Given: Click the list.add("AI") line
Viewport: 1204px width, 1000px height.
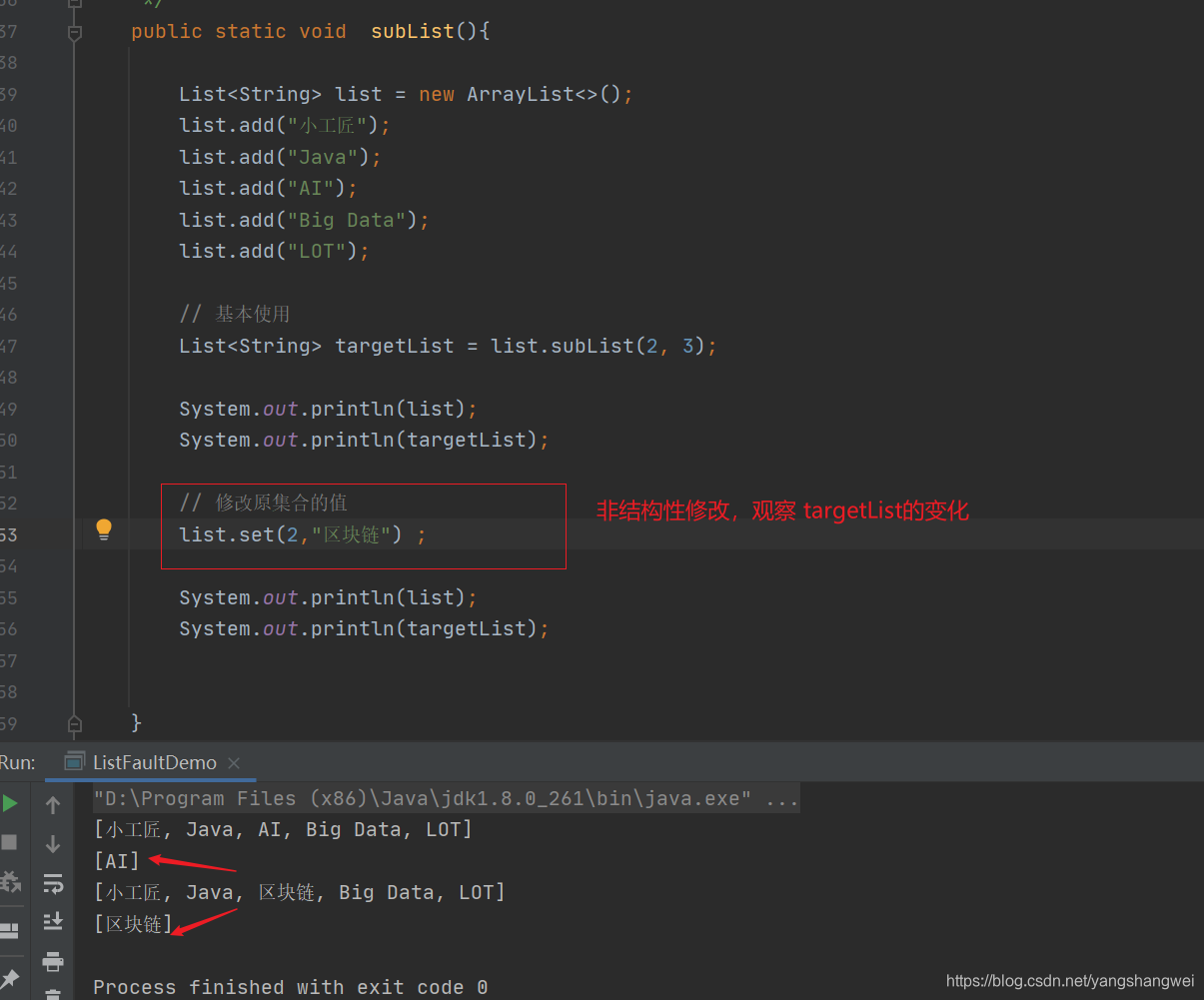Looking at the screenshot, I should (269, 188).
